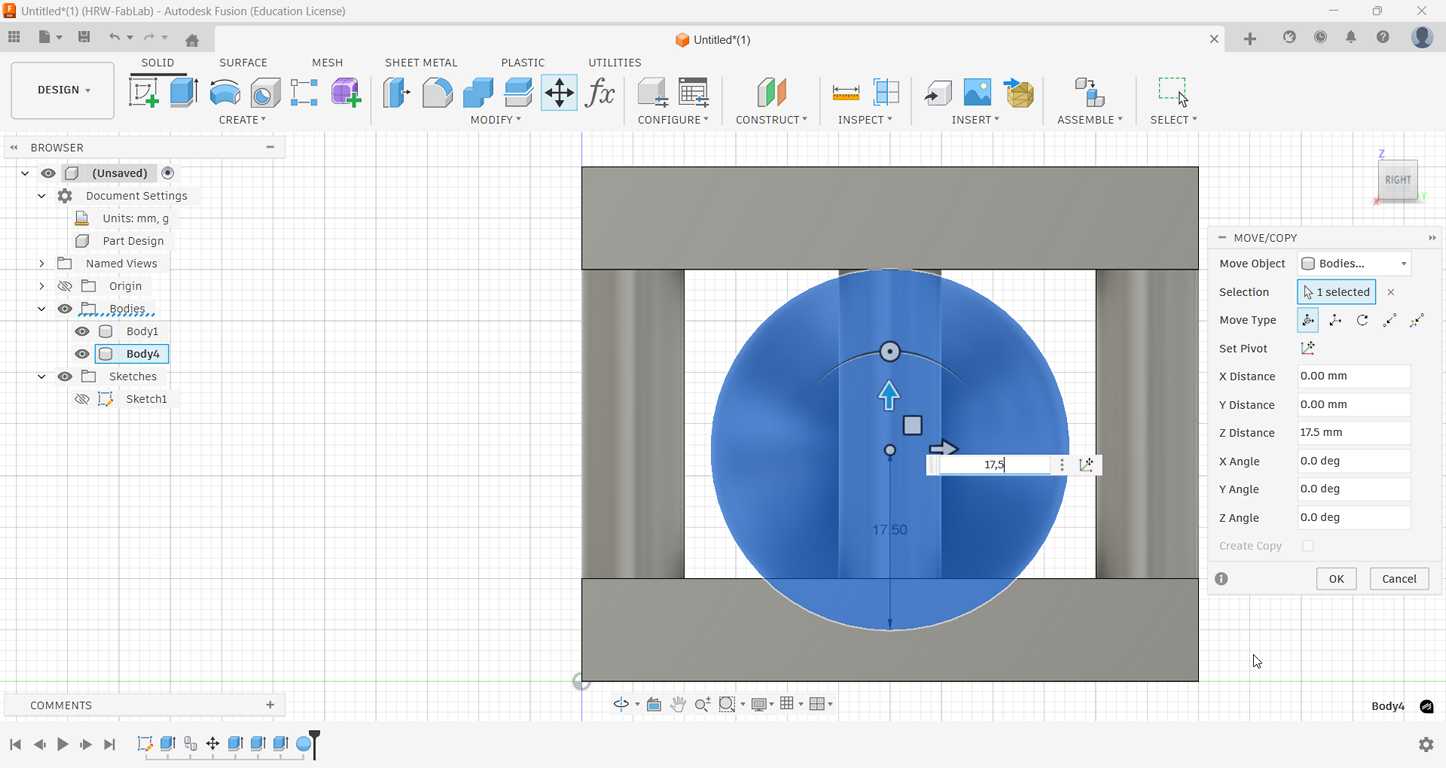1446x768 pixels.
Task: Play the timeline
Action: pyautogui.click(x=62, y=744)
